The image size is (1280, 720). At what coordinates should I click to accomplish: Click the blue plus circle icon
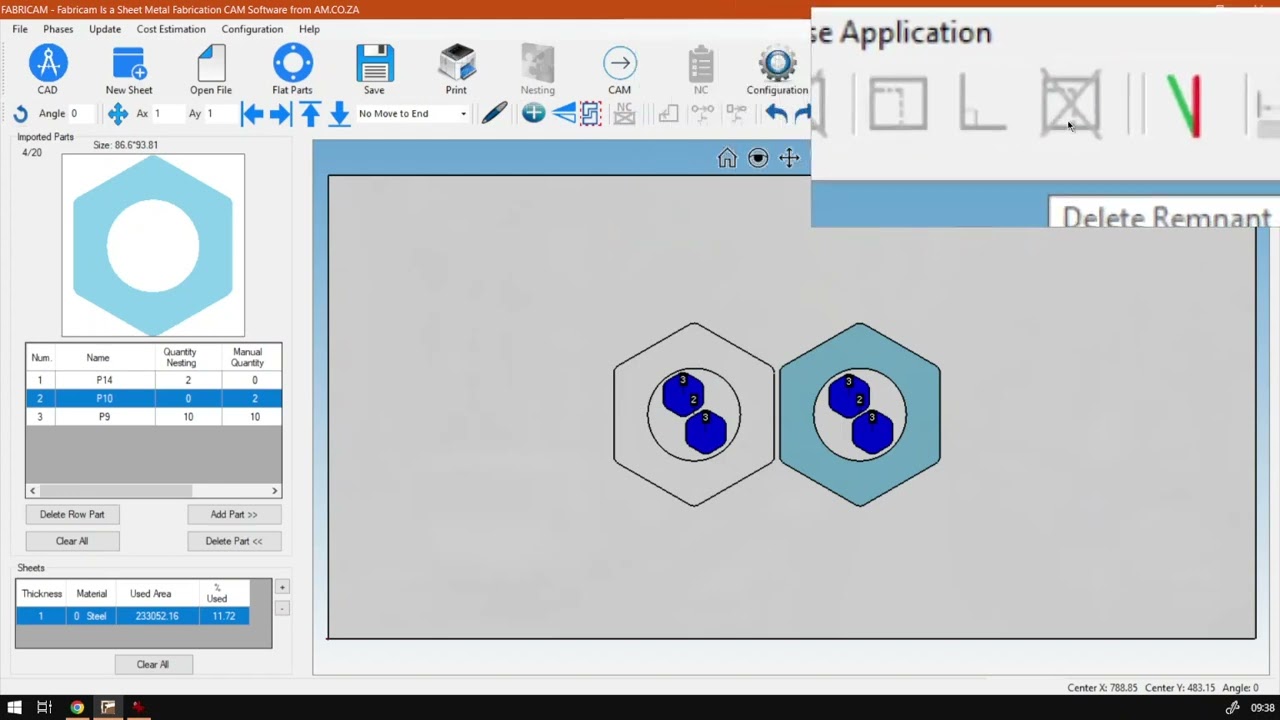click(533, 114)
